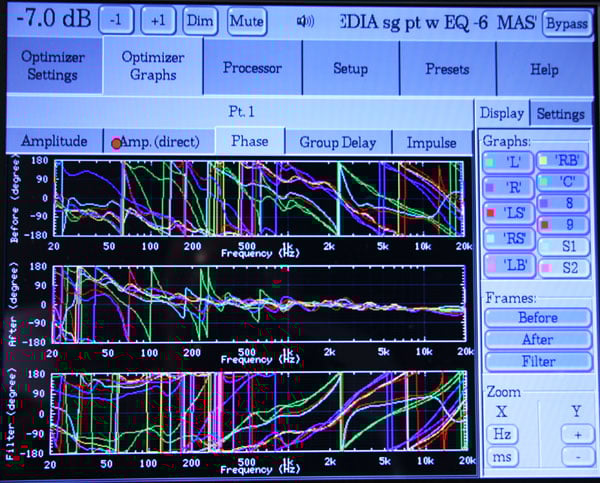600x483 pixels.
Task: Toggle the Bypass button
Action: (567, 22)
